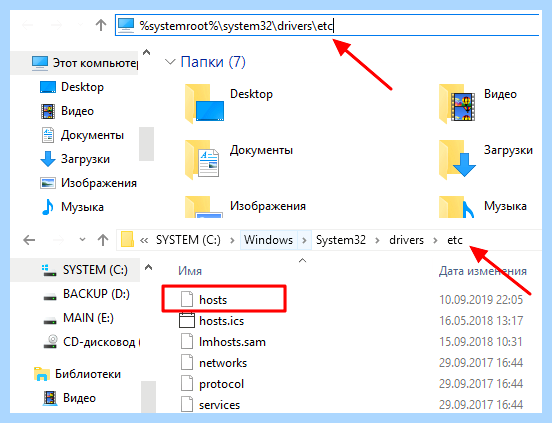This screenshot has width=552, height=423.
Task: Open "Библиотеки" in the lower sidebar
Action: [x=77, y=374]
